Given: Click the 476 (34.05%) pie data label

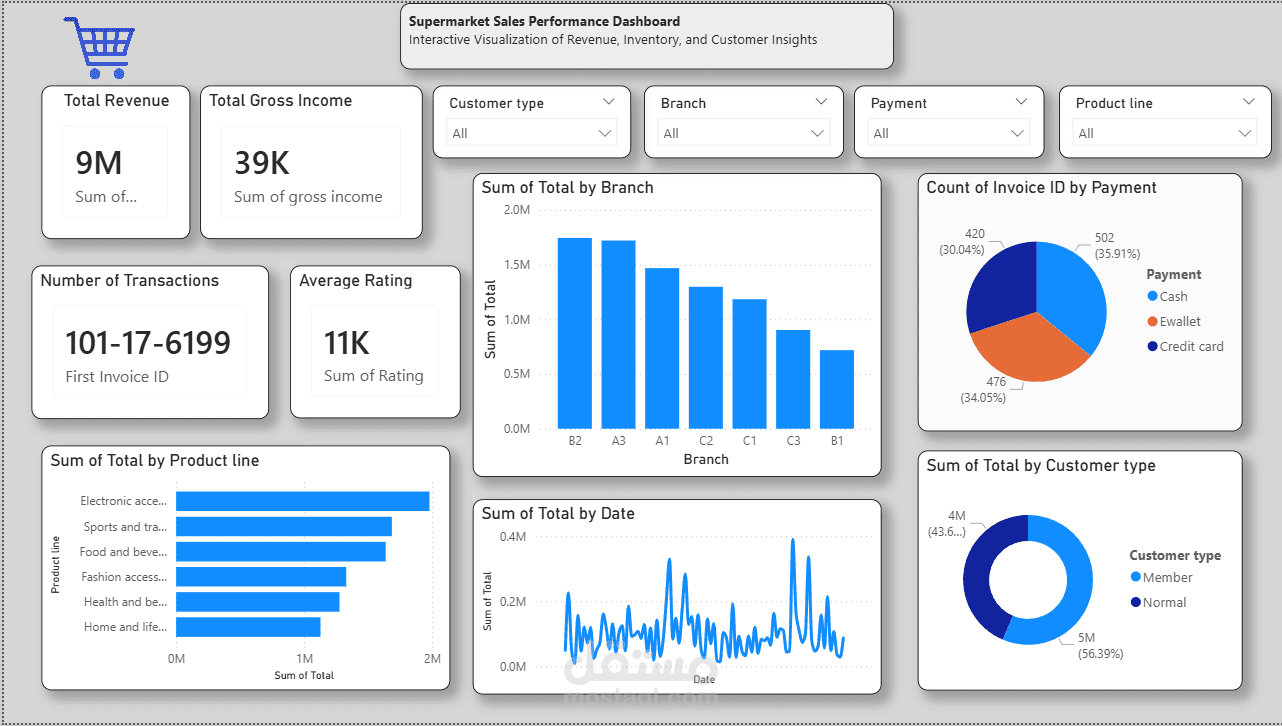Looking at the screenshot, I should [x=982, y=389].
